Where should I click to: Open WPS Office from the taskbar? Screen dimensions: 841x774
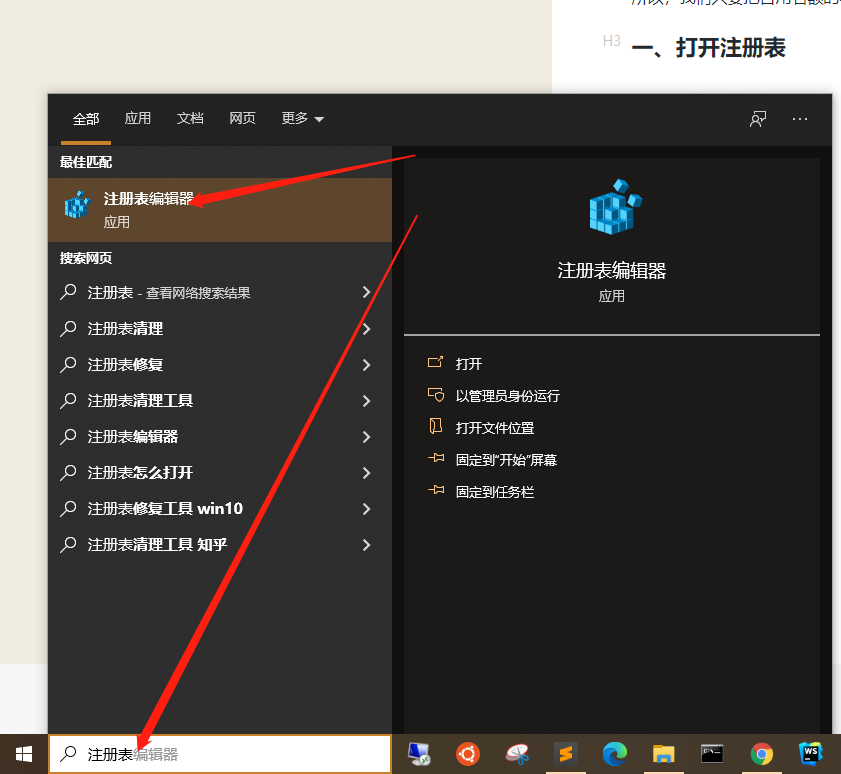[x=810, y=755]
